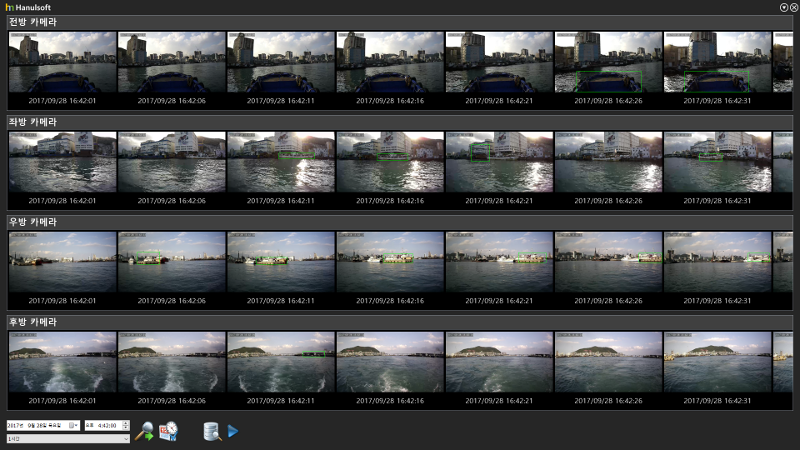This screenshot has height=450, width=800.
Task: Open 우방 카메라 thumbnail at 16:42:16
Action: pos(390,262)
